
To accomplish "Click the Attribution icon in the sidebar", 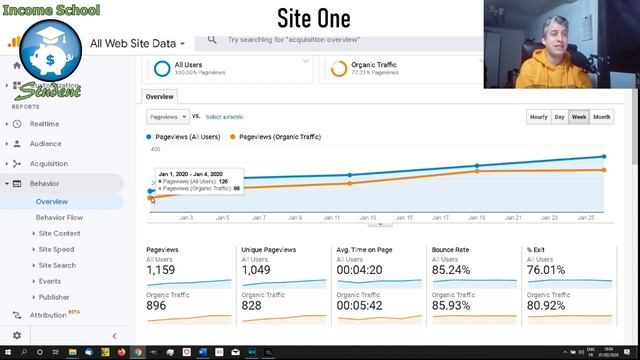I will pyautogui.click(x=17, y=315).
